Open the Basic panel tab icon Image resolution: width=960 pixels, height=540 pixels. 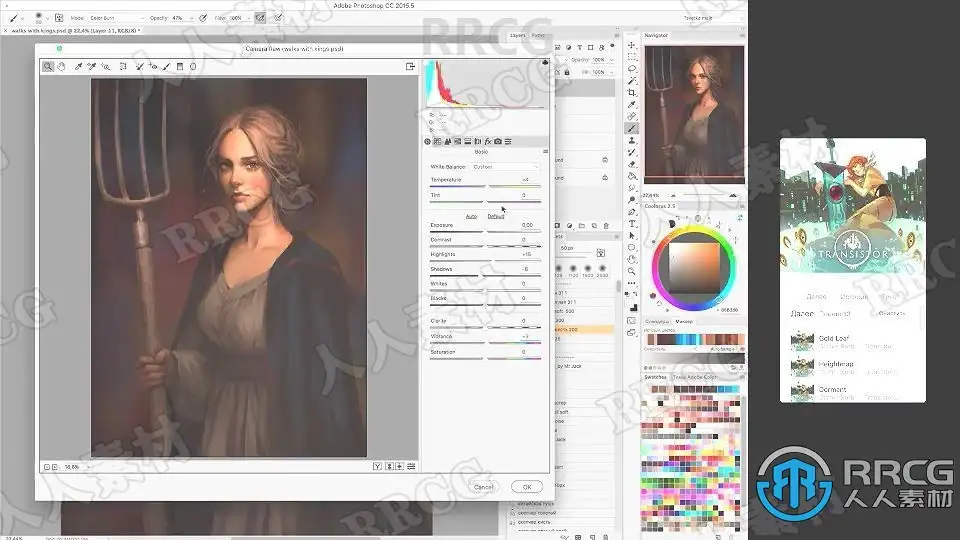pos(427,141)
